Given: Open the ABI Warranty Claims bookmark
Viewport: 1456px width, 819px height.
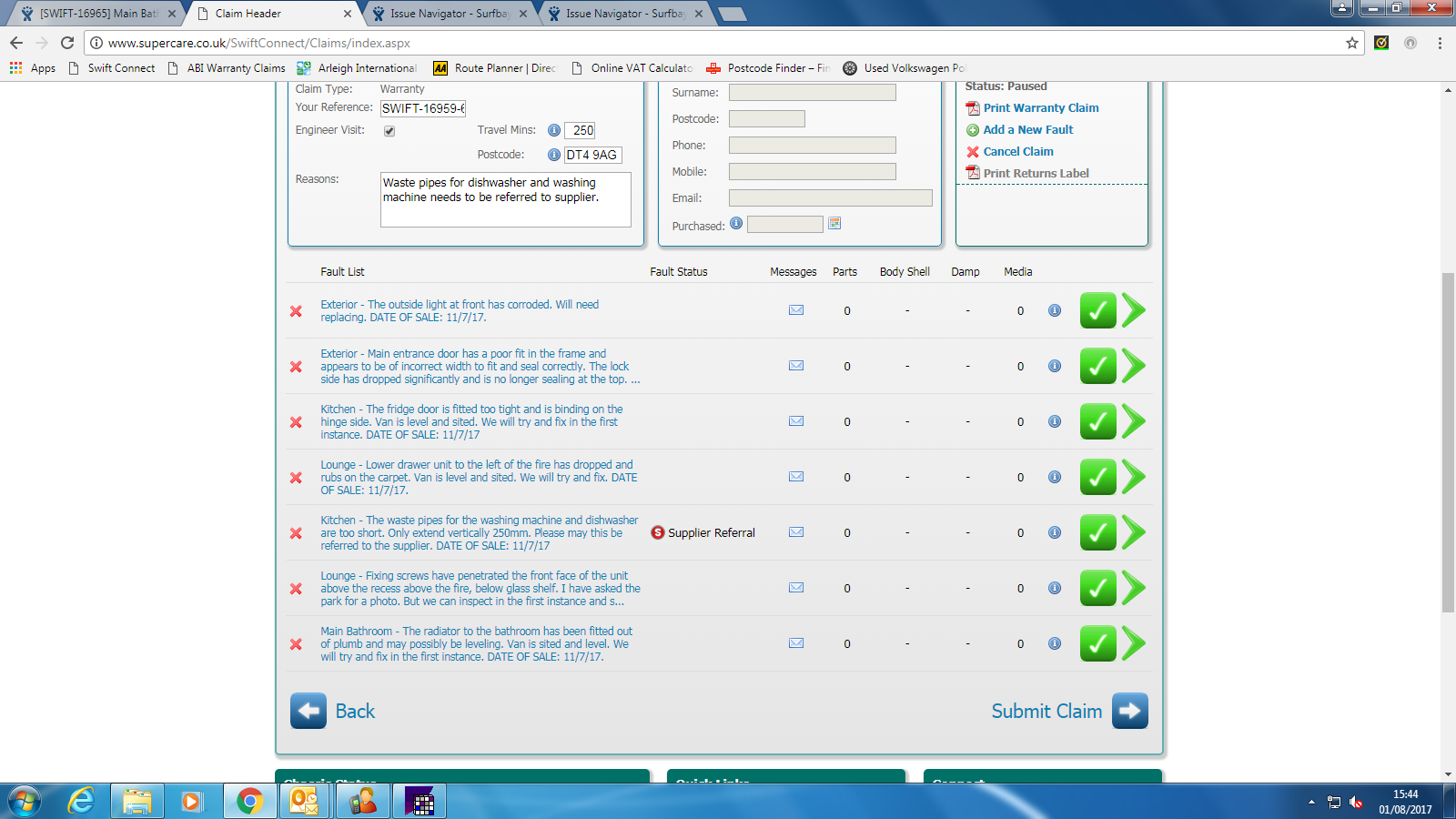Looking at the screenshot, I should 227,68.
